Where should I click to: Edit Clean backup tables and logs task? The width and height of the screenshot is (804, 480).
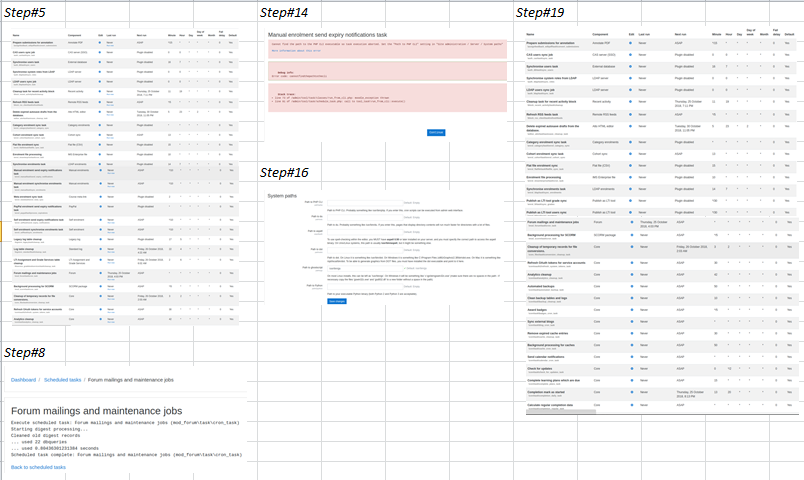pyautogui.click(x=632, y=298)
